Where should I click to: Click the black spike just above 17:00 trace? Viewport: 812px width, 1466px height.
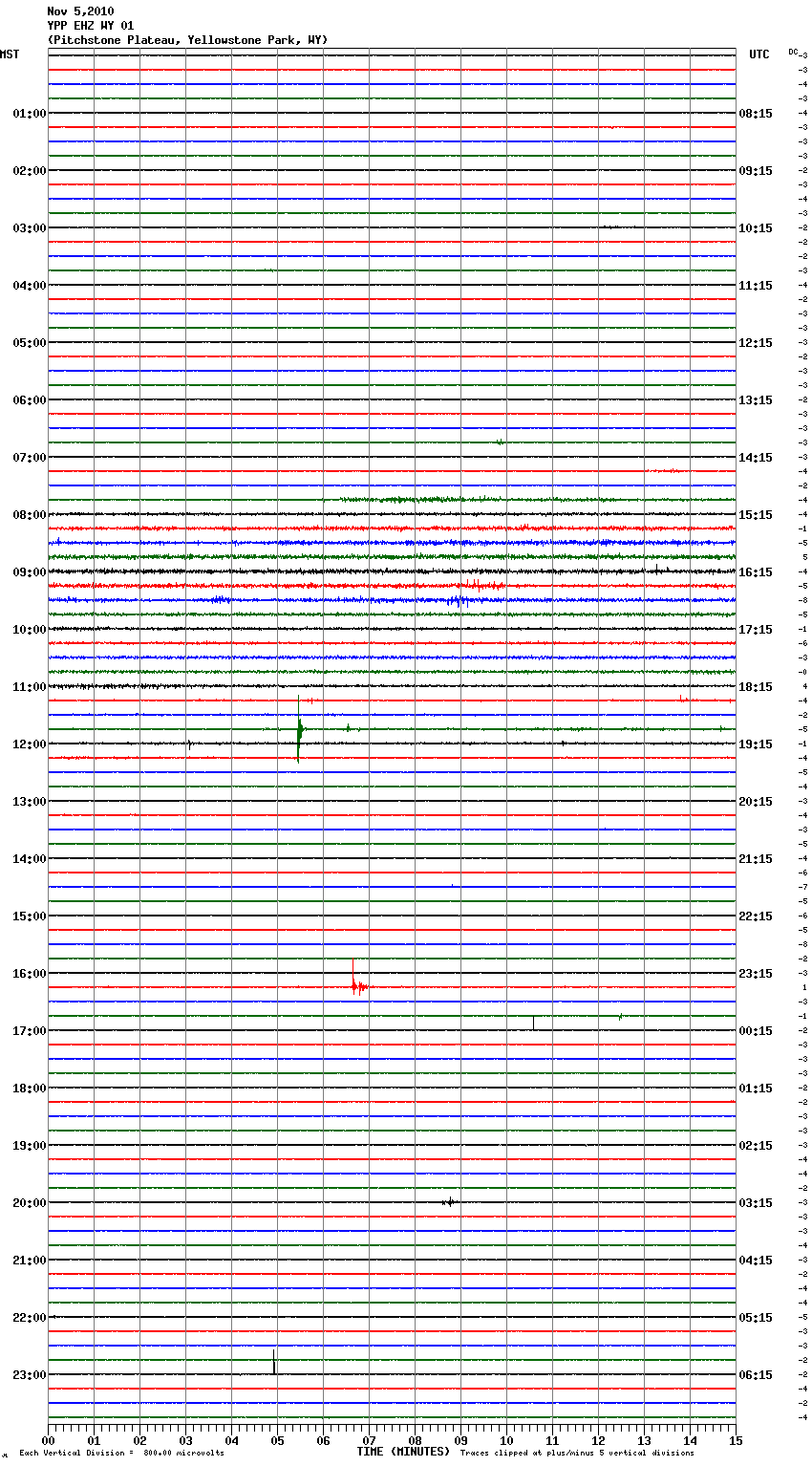533,1024
